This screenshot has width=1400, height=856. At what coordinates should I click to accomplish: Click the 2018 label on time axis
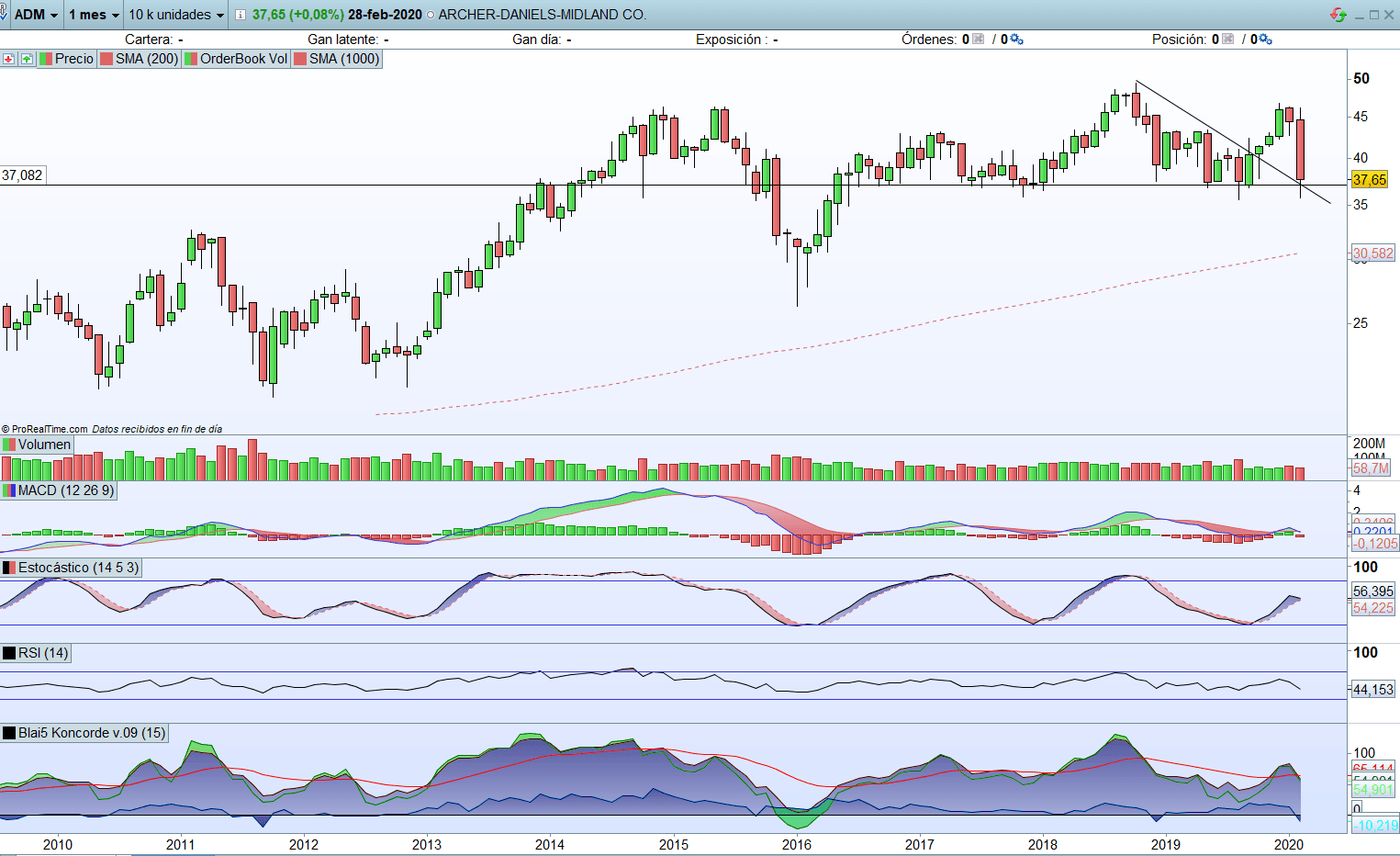coord(1043,845)
